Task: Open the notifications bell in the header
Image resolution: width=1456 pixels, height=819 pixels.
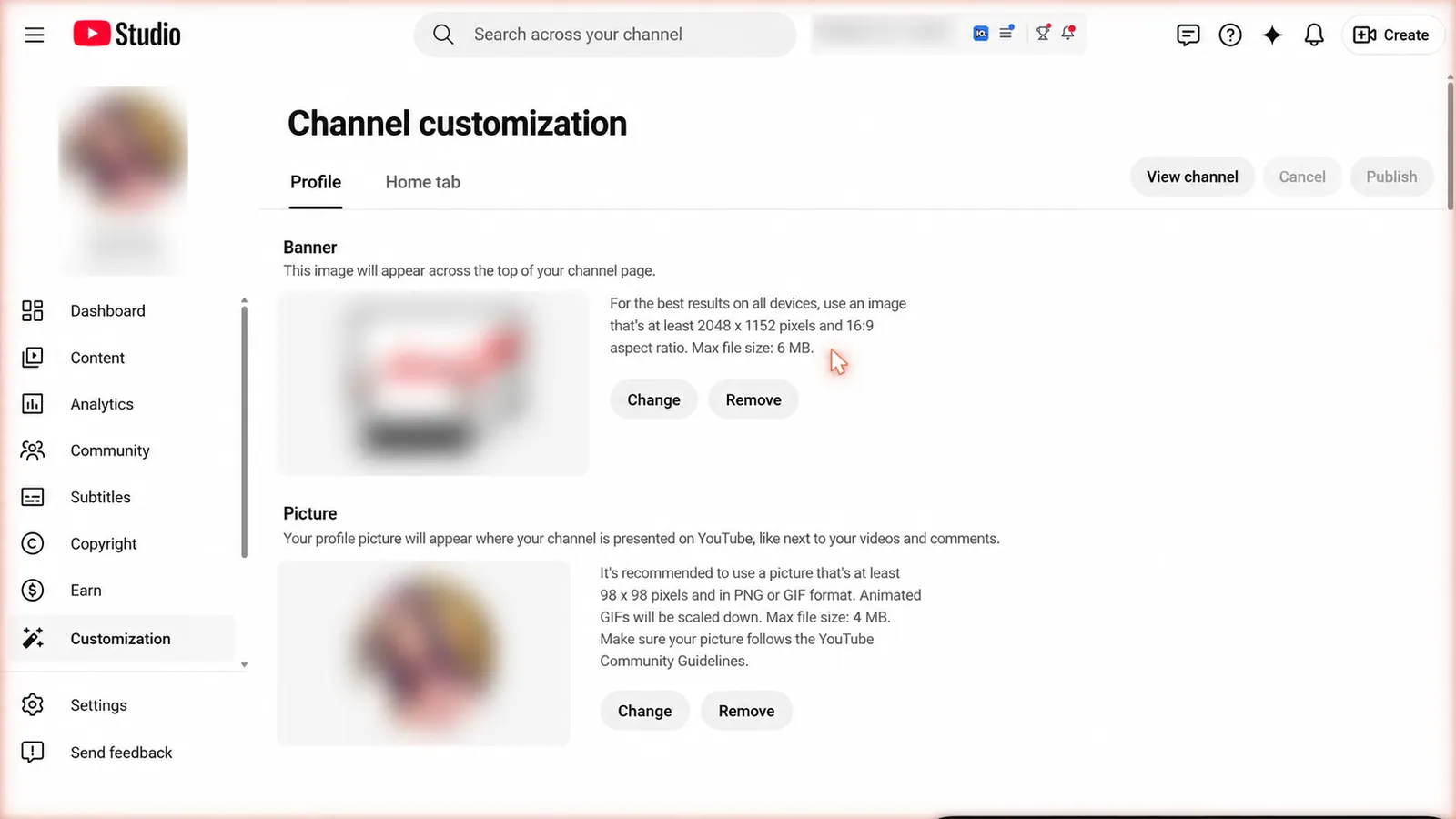Action: [x=1314, y=35]
